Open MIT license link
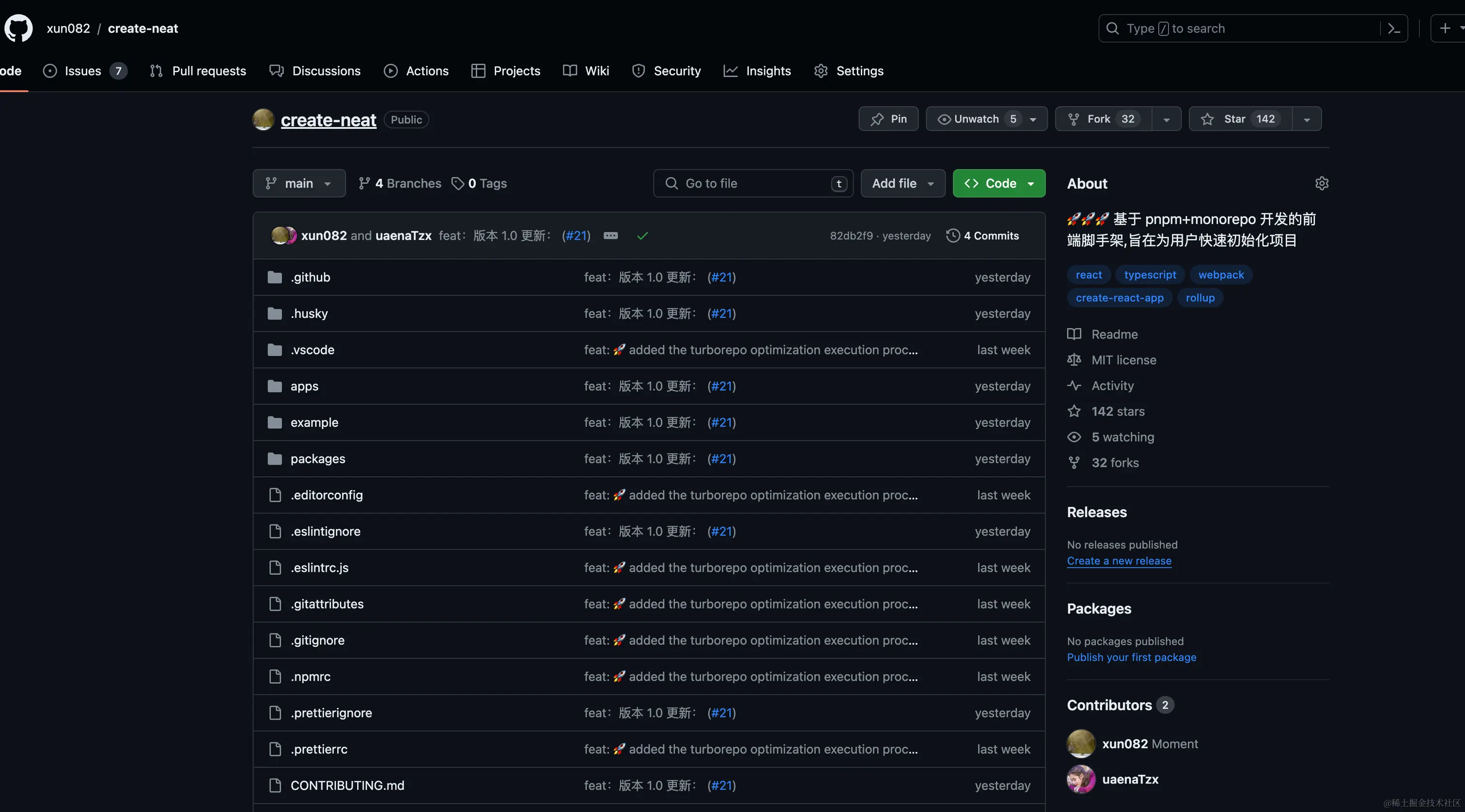 1112,359
